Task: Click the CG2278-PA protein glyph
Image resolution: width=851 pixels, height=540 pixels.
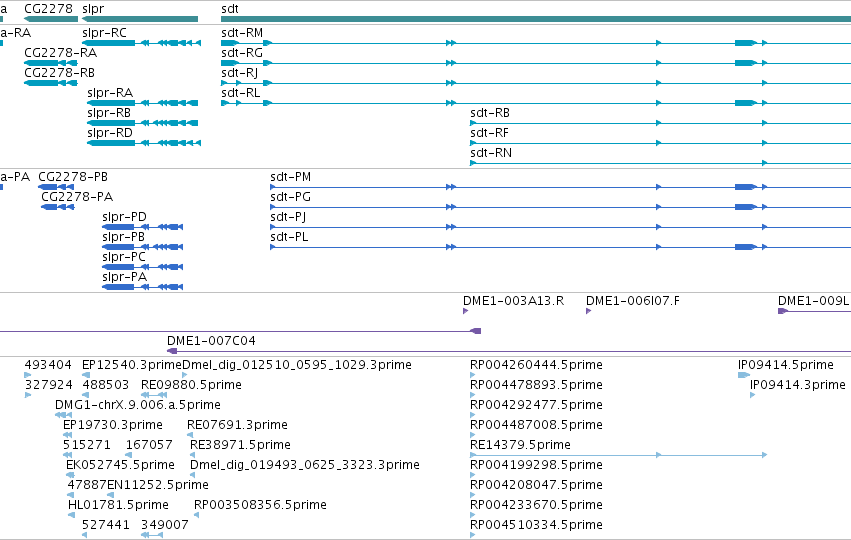Action: click(x=58, y=207)
